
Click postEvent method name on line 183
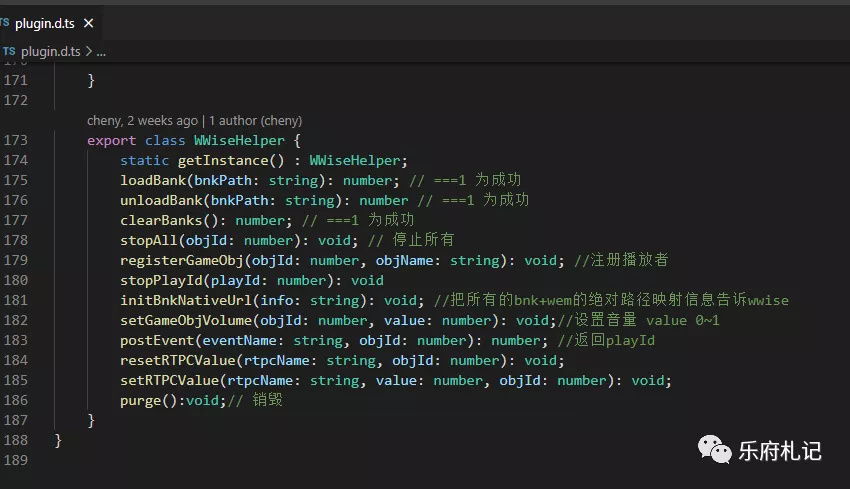coord(157,340)
